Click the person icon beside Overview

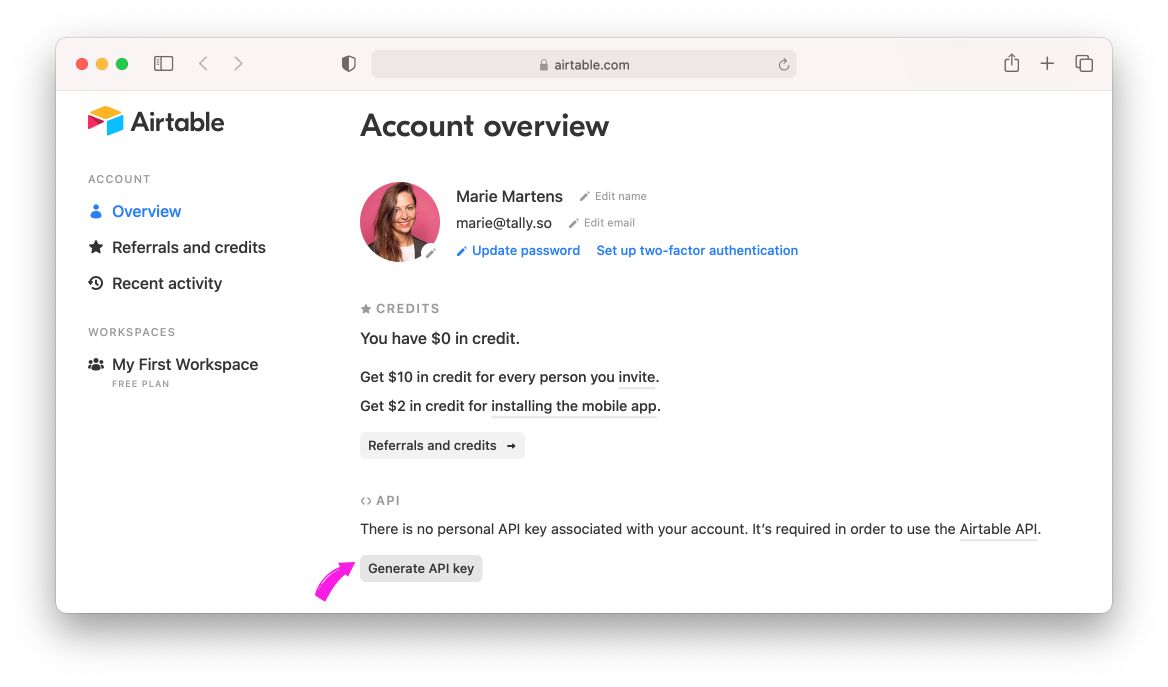[96, 212]
